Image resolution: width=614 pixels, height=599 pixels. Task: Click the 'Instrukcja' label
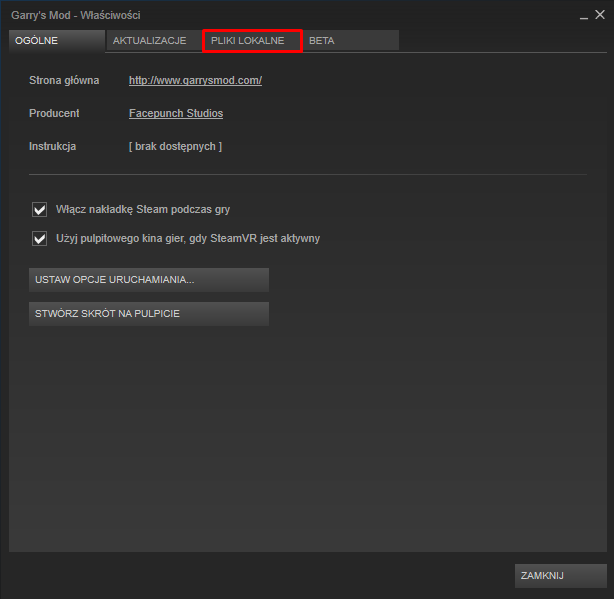52,146
